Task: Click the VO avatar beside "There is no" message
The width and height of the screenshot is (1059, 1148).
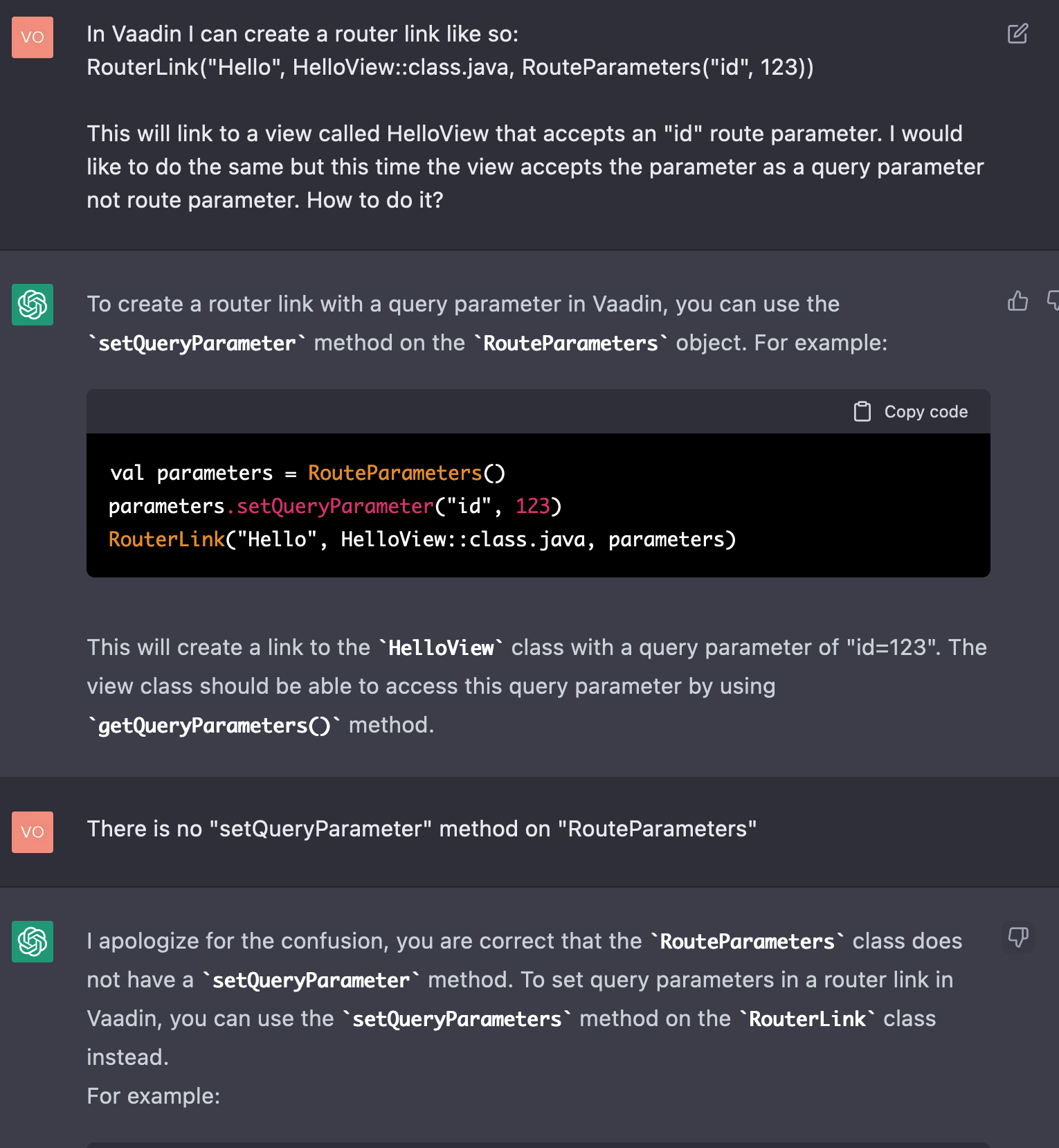Action: (33, 832)
